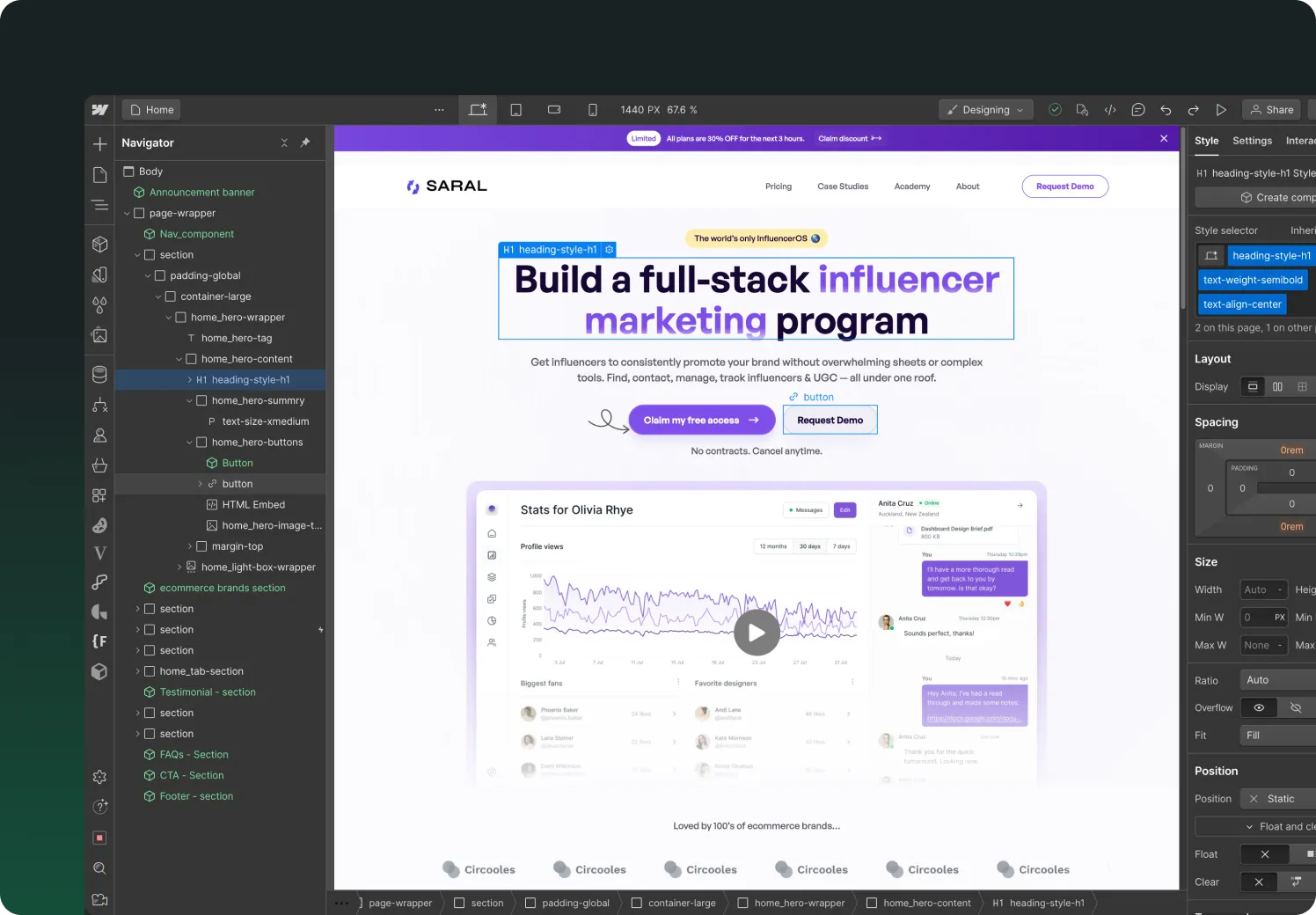Click the preview play icon

click(x=1221, y=110)
